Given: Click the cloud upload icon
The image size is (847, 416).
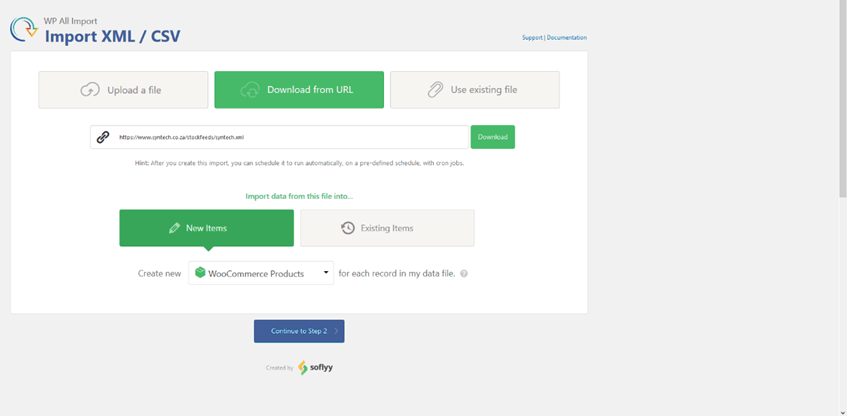Looking at the screenshot, I should coord(90,90).
